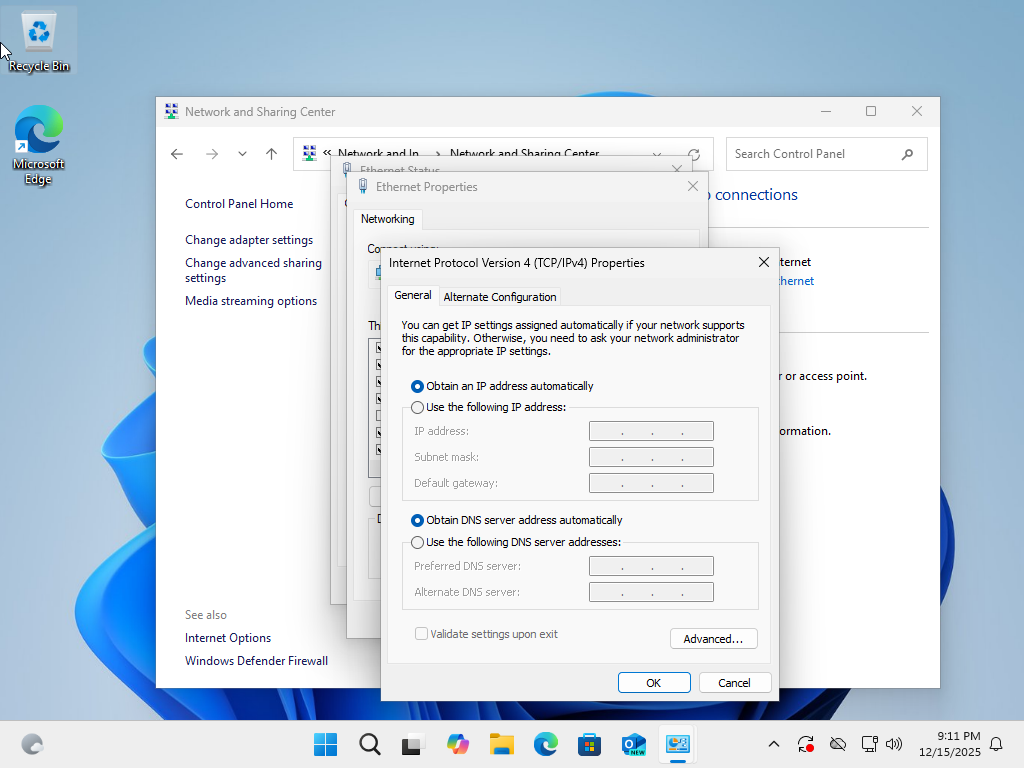Open Task View from the taskbar
This screenshot has height=768, width=1024.
(x=413, y=744)
